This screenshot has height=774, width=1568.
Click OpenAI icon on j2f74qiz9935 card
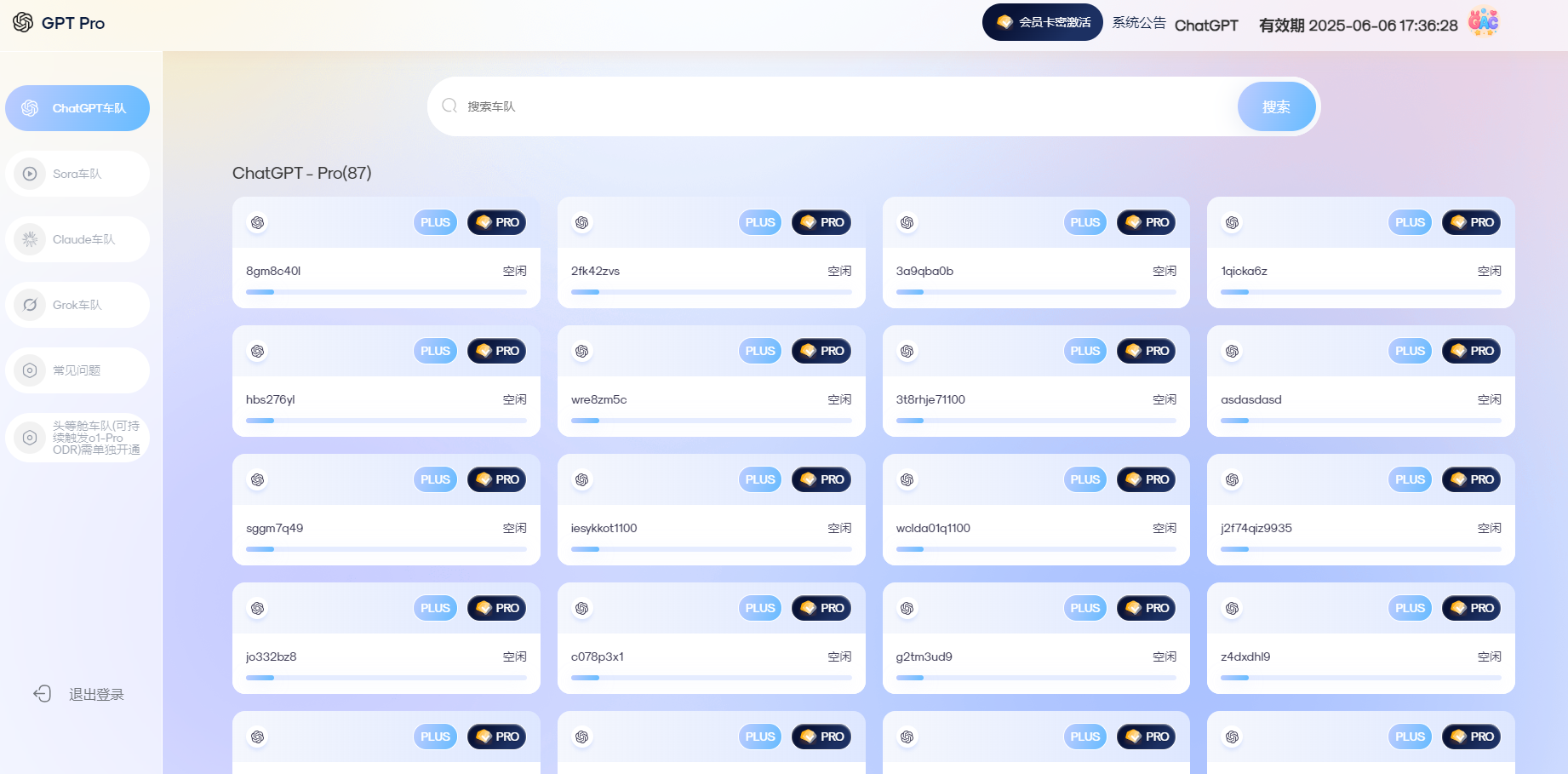1232,479
